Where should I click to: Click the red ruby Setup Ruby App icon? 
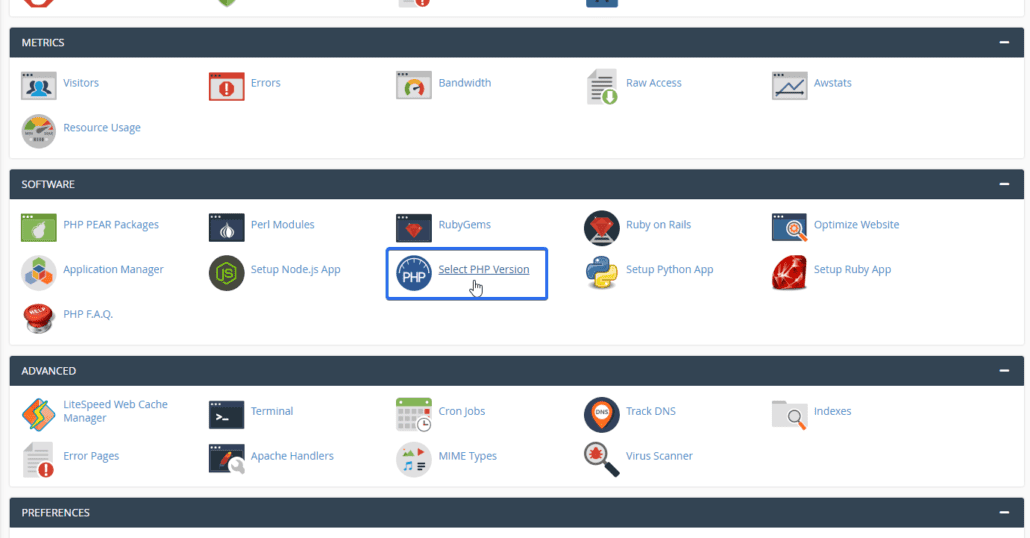pos(790,273)
